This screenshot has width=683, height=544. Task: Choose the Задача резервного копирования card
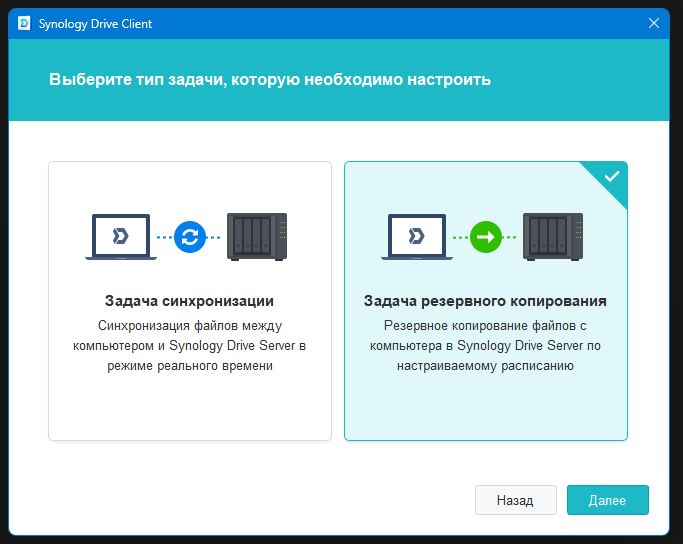tap(486, 301)
